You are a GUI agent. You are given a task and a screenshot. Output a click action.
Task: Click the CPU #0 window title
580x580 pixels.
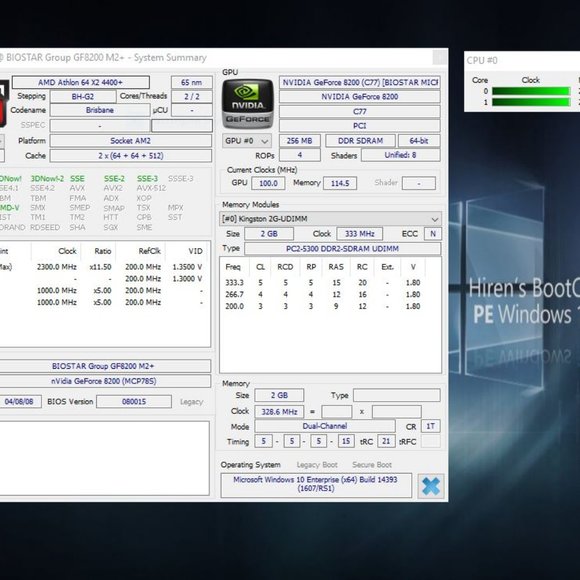pos(482,60)
